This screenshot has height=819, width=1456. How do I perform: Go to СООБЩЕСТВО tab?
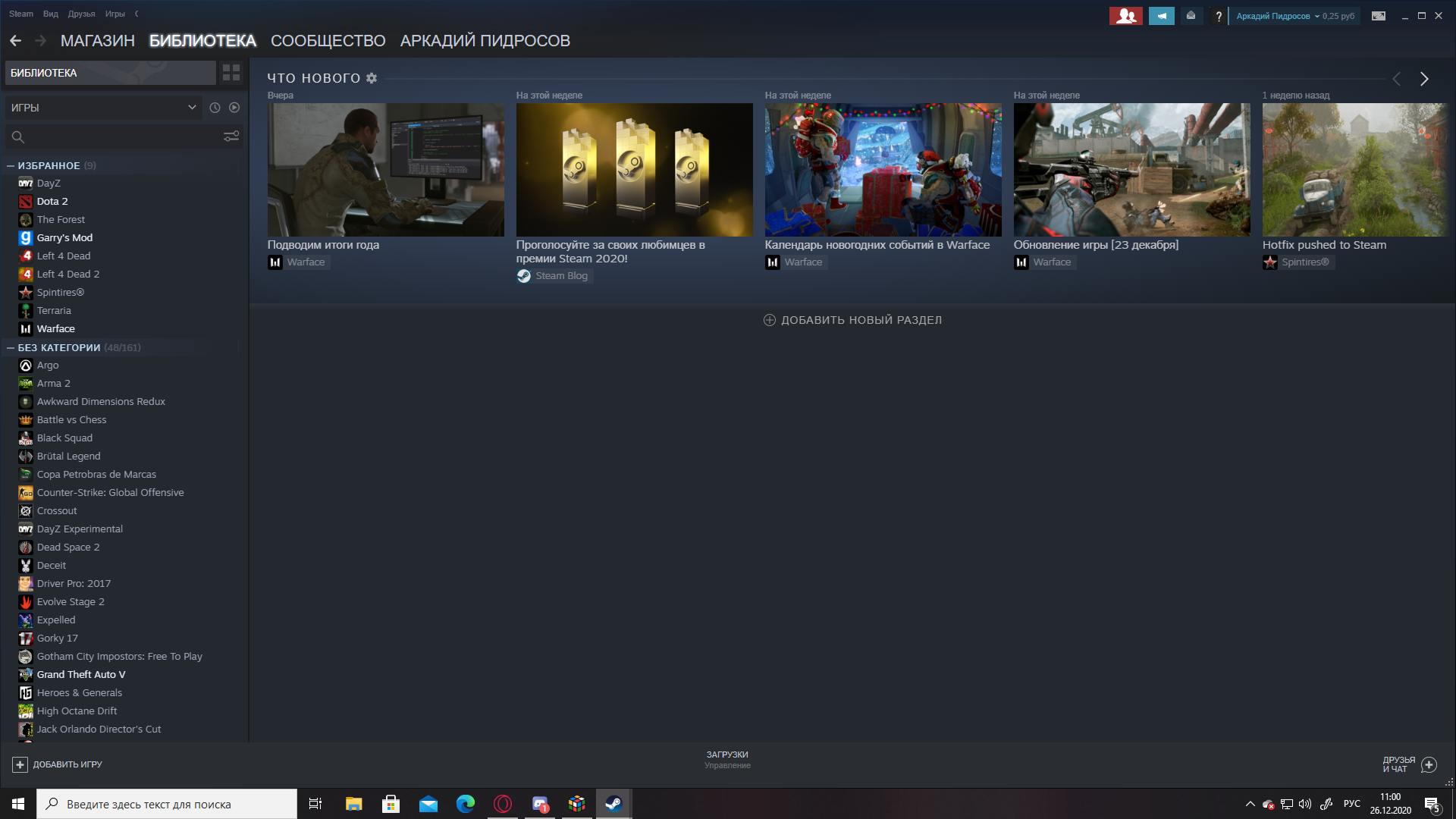(x=328, y=41)
